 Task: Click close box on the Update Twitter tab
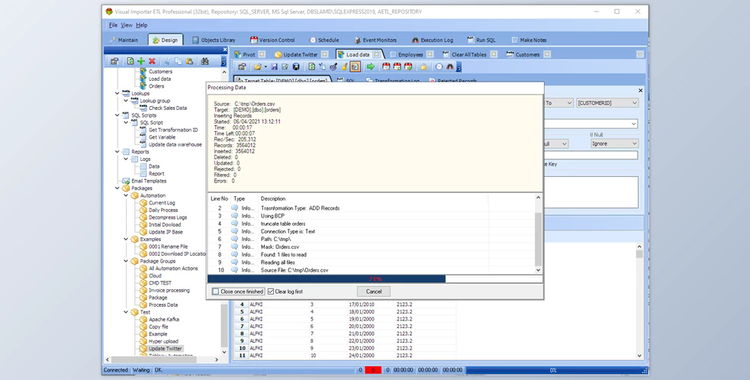[x=324, y=55]
